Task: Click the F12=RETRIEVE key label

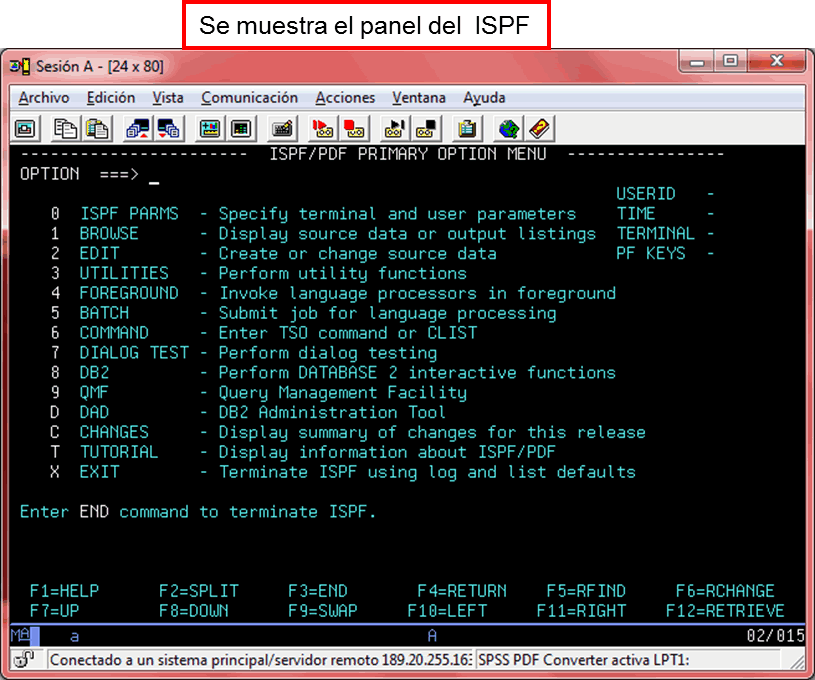Action: tap(726, 611)
